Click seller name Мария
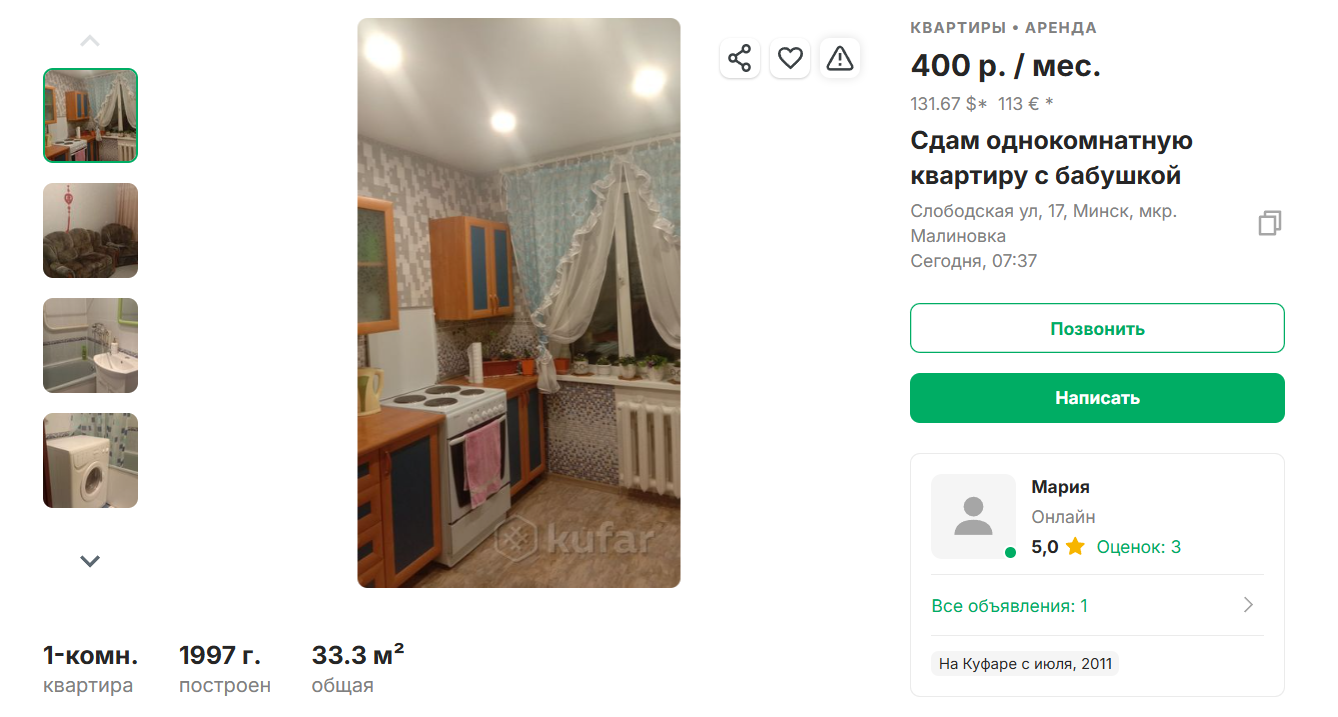This screenshot has width=1338, height=717. point(1060,487)
